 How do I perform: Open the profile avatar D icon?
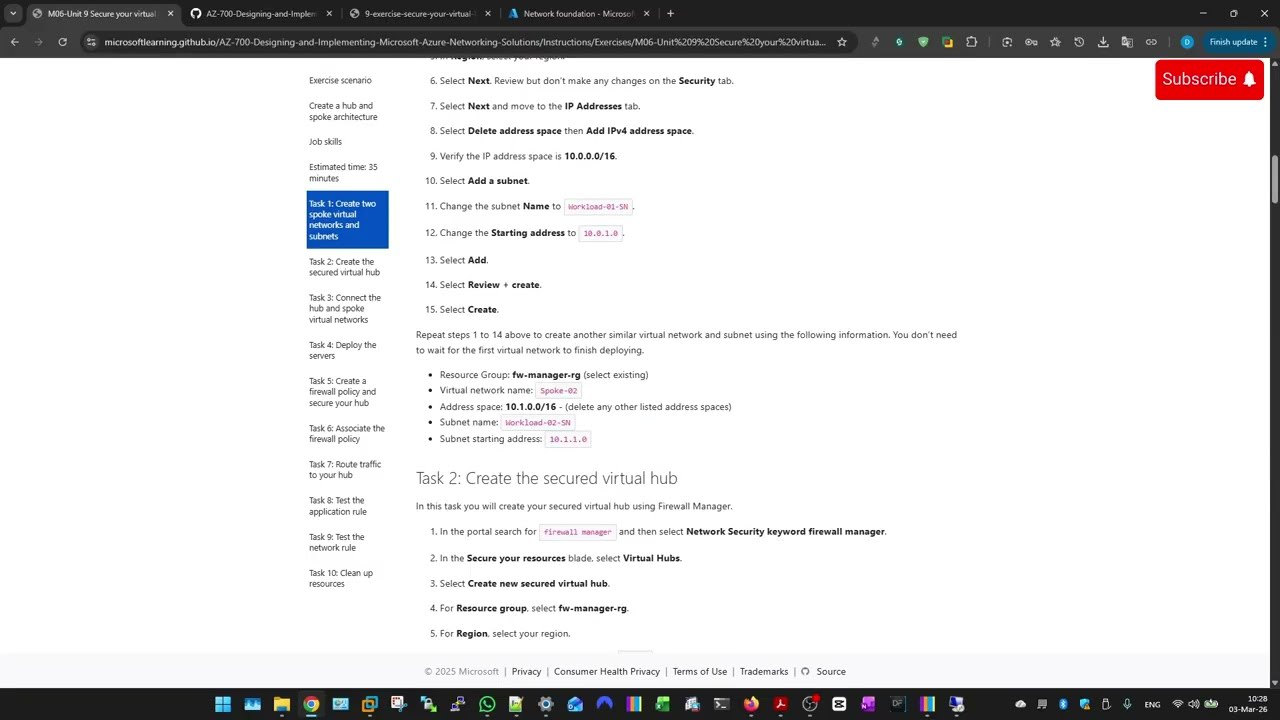click(1187, 42)
